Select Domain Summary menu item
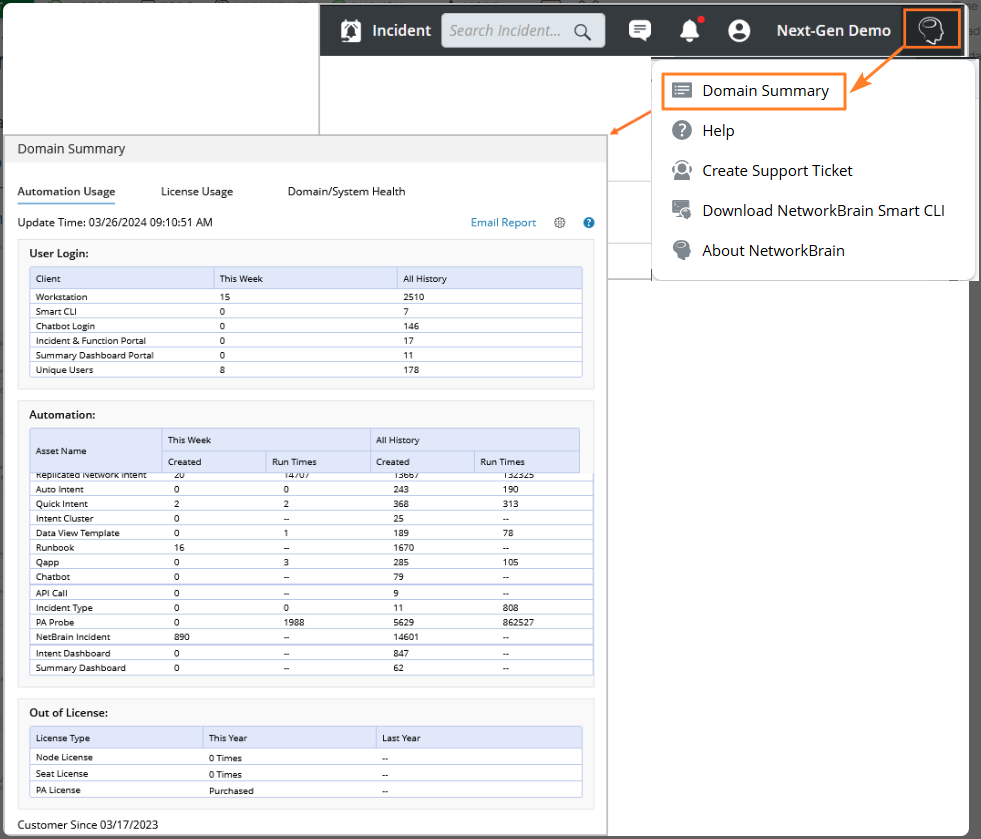Image resolution: width=981 pixels, height=839 pixels. click(765, 91)
